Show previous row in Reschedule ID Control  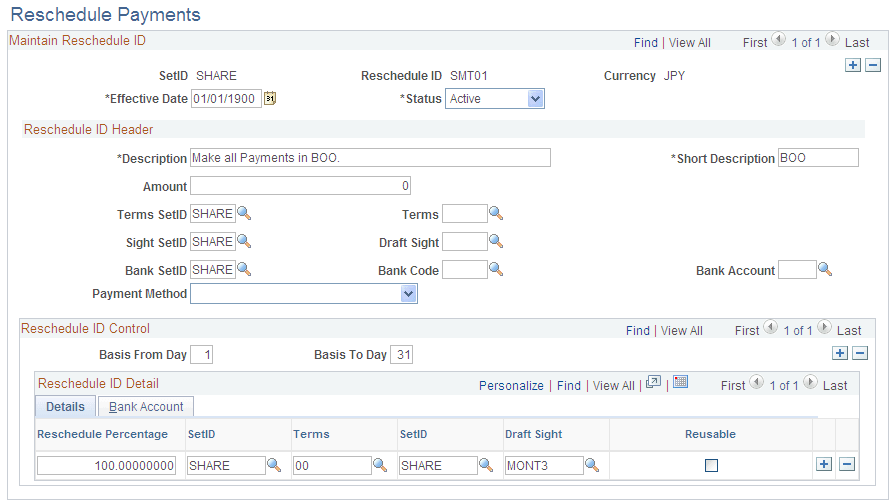(771, 328)
